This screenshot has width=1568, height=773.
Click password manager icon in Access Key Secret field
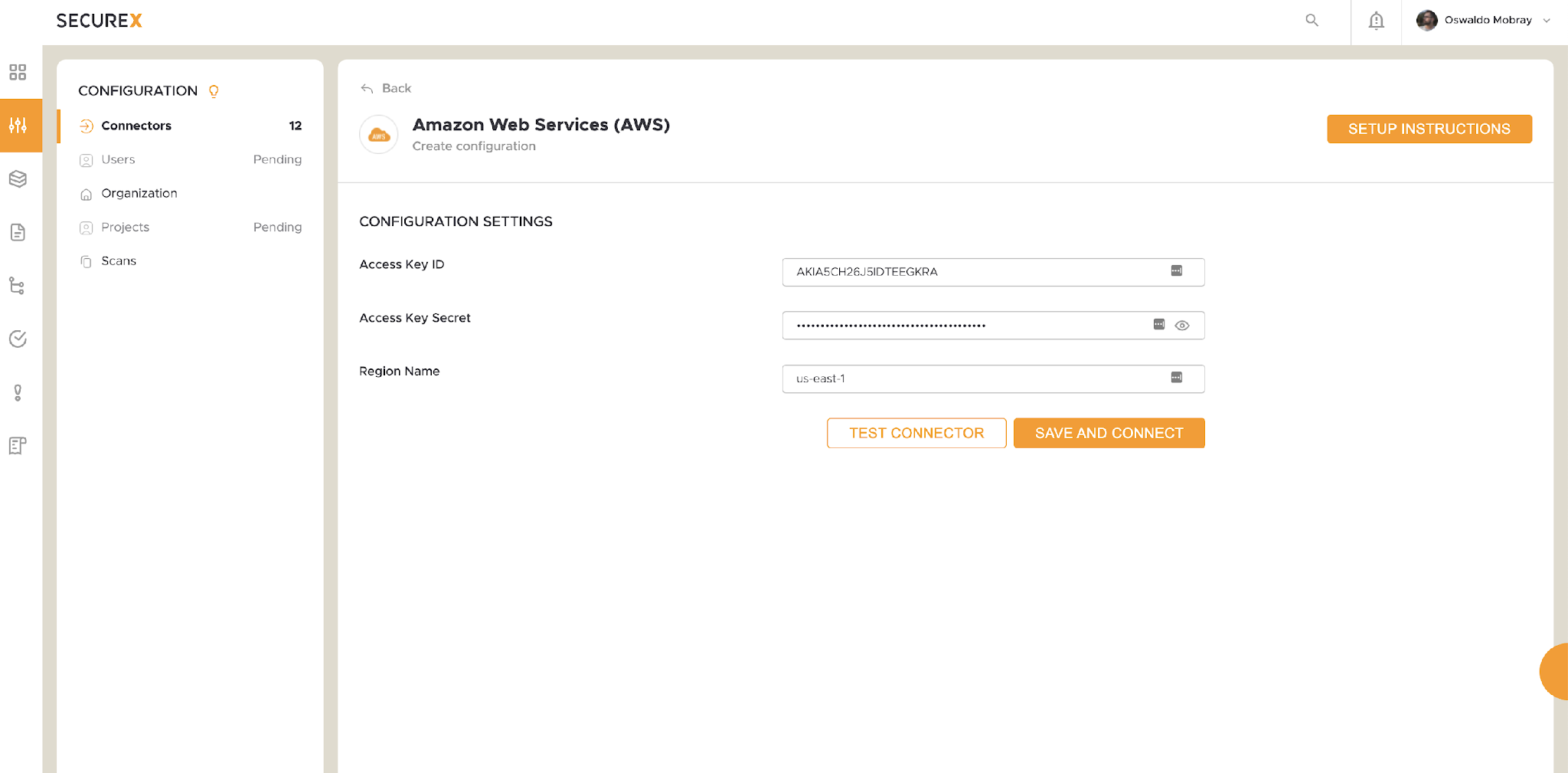click(1159, 324)
